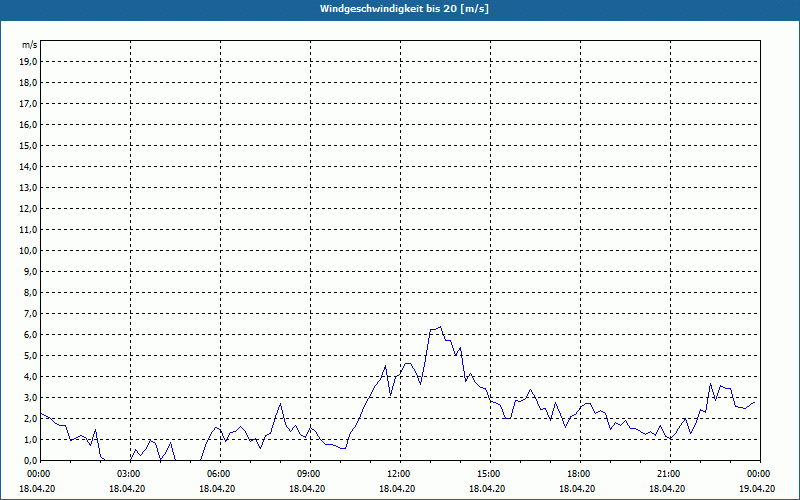Select the '12,0' y-axis tick label
Screen dimensions: 800x500
point(28,209)
